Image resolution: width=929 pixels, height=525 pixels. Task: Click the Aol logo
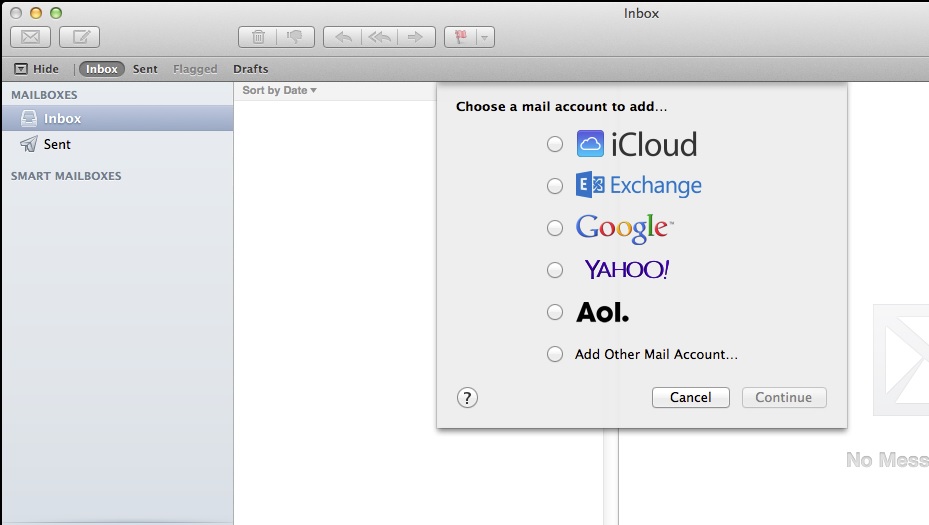[x=603, y=312]
